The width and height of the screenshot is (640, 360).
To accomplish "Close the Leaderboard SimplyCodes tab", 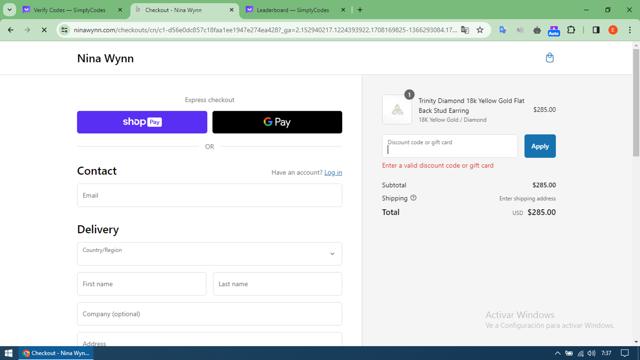I will click(343, 10).
